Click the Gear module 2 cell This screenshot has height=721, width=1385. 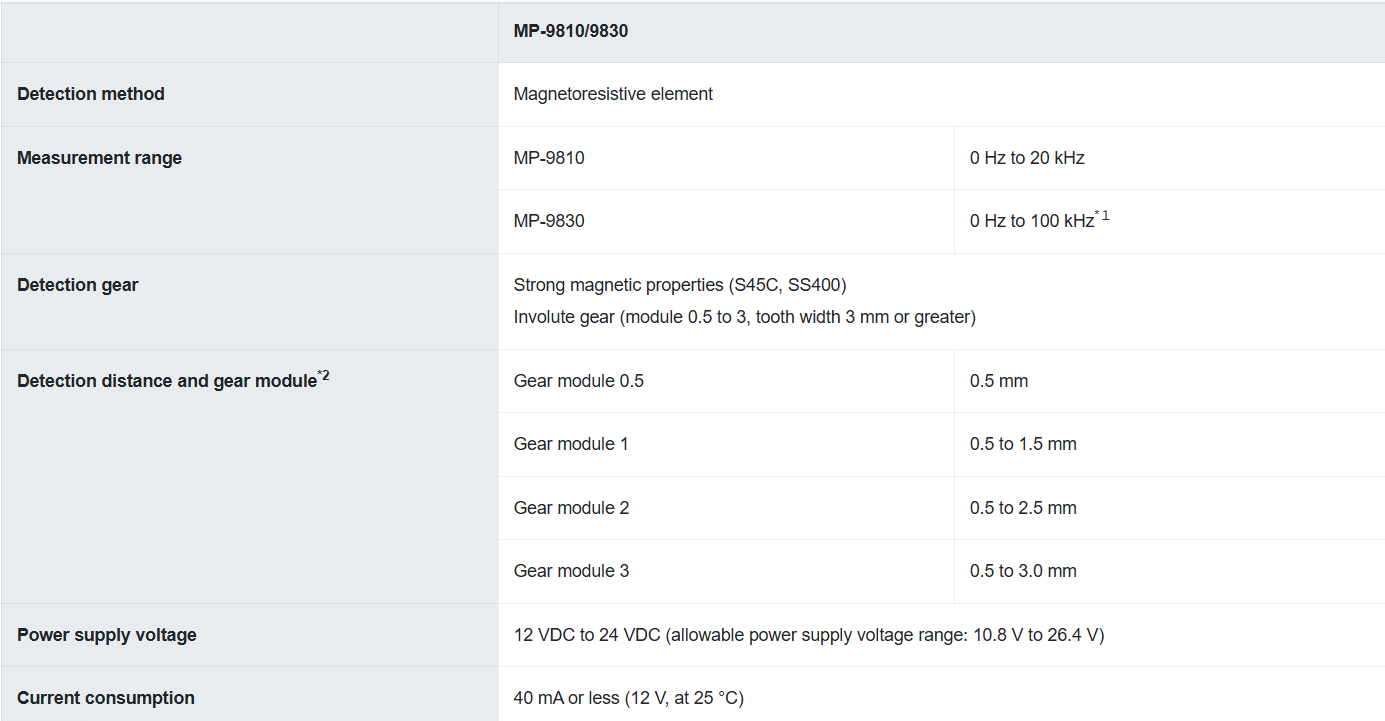click(x=571, y=508)
